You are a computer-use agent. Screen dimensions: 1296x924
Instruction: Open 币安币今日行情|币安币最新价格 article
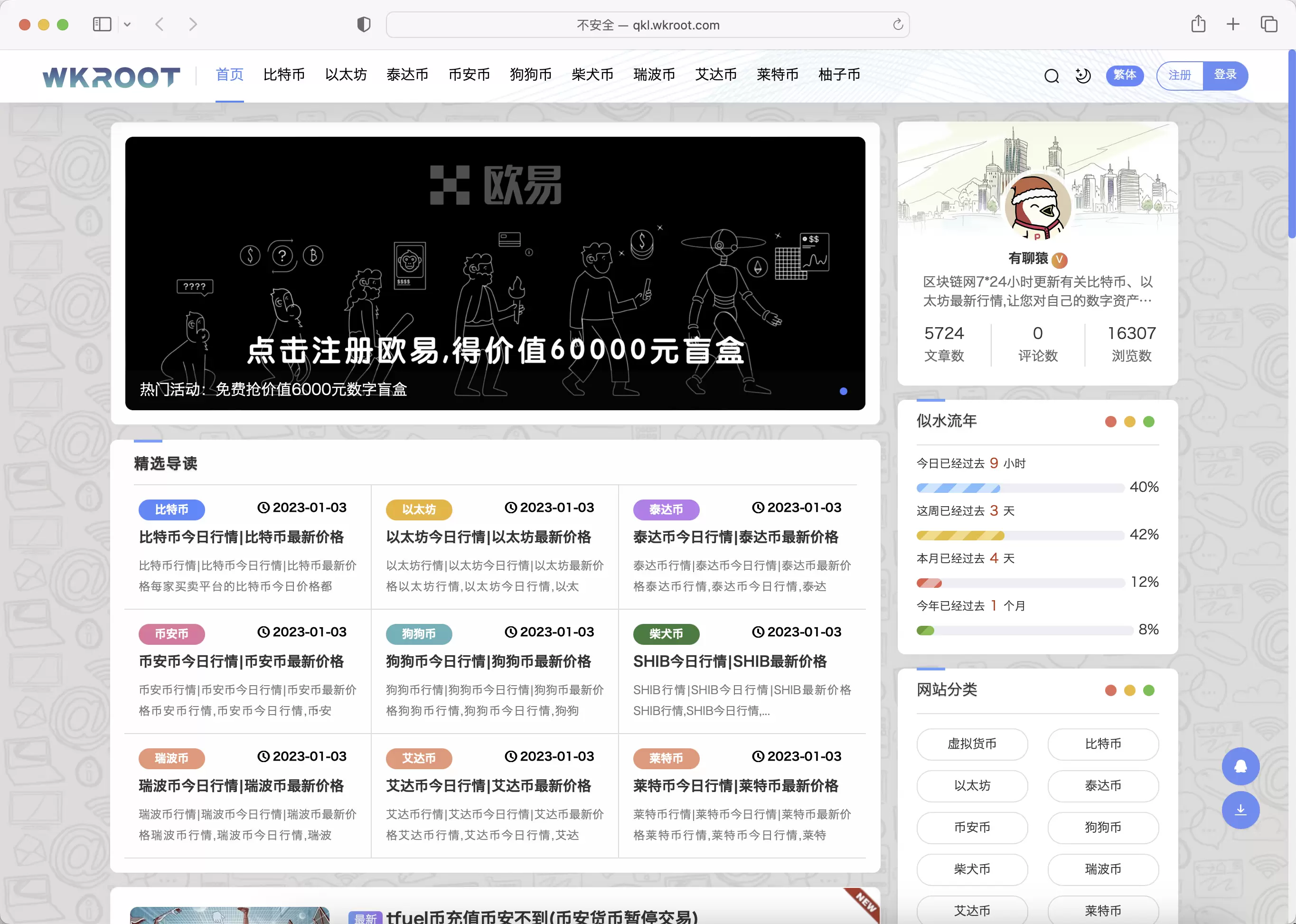click(x=241, y=662)
